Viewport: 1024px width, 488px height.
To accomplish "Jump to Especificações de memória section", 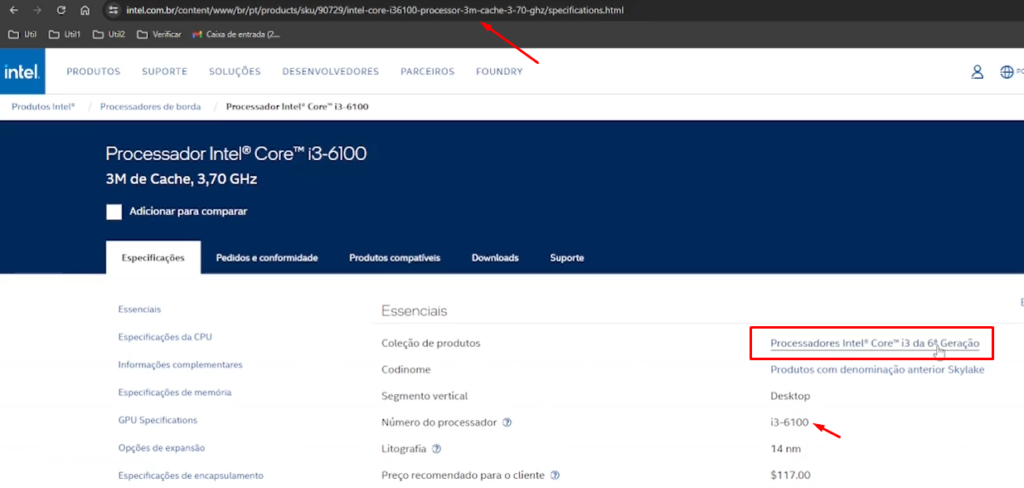I will [174, 393].
